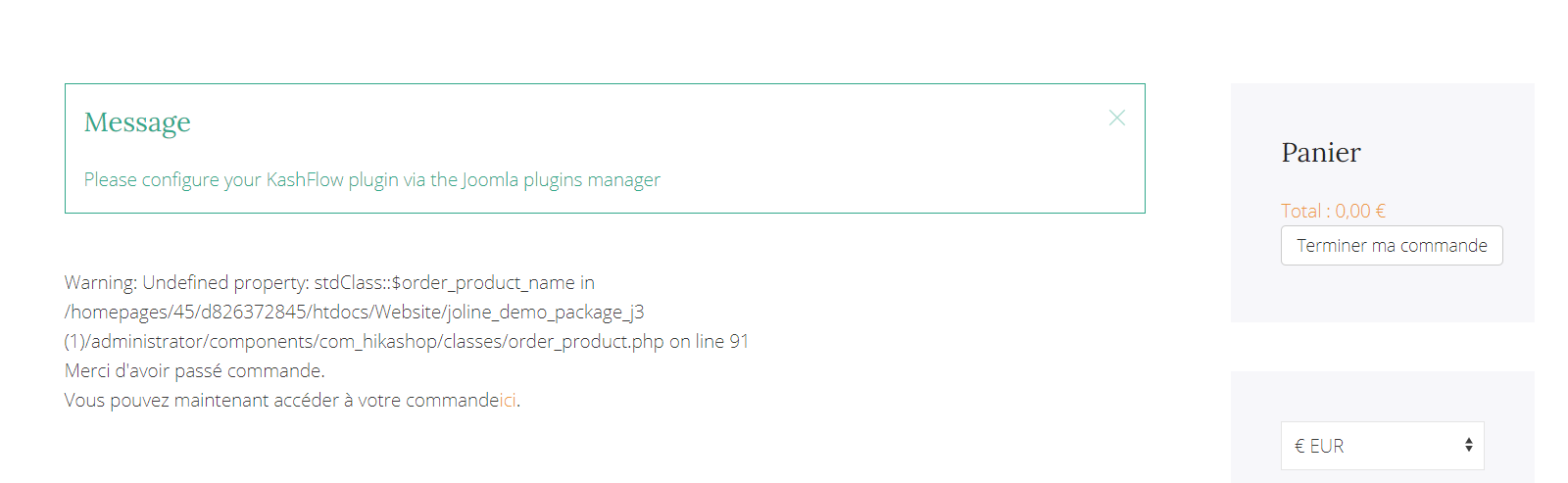1568x483 pixels.
Task: Click the "stdClass::$order_product_name" text
Action: point(444,283)
